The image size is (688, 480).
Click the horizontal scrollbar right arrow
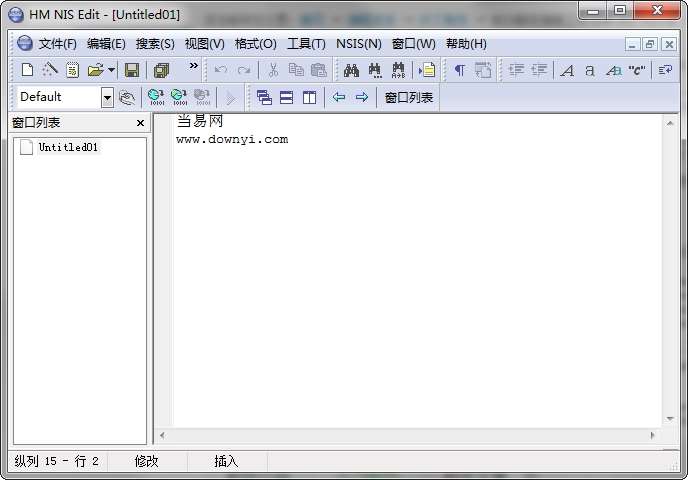tap(652, 435)
